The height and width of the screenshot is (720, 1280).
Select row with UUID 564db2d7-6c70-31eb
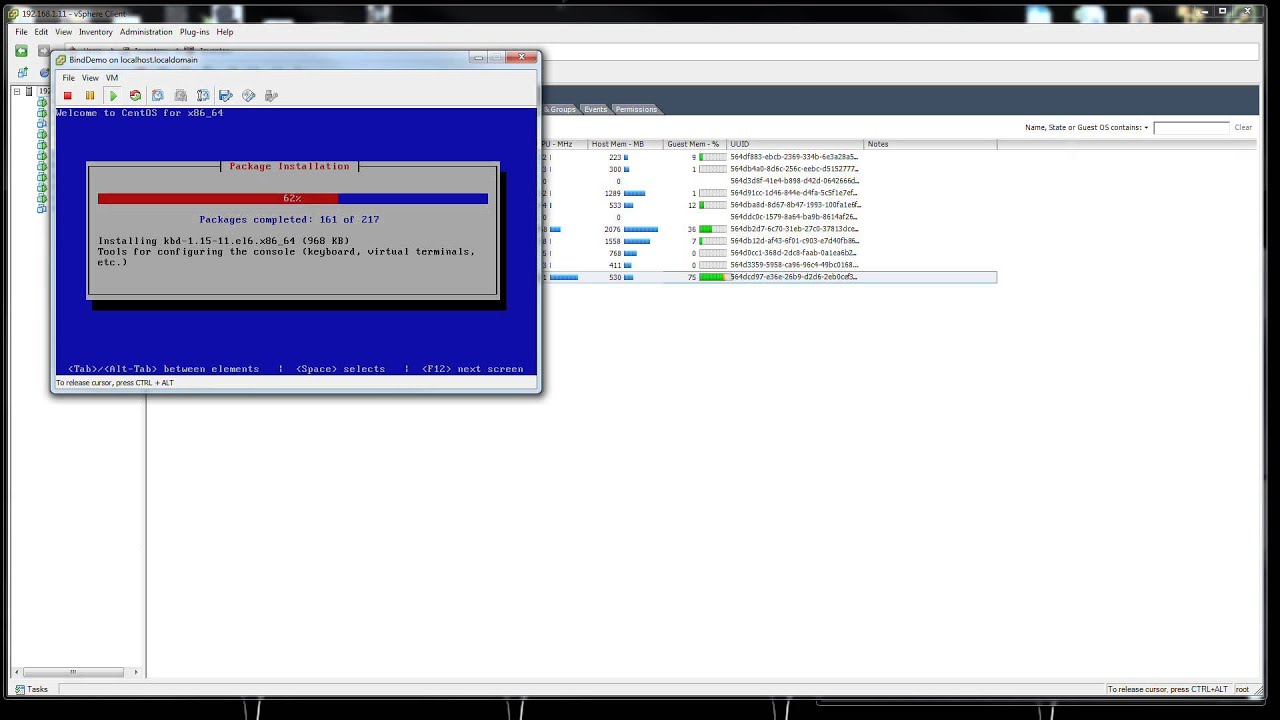tap(794, 229)
